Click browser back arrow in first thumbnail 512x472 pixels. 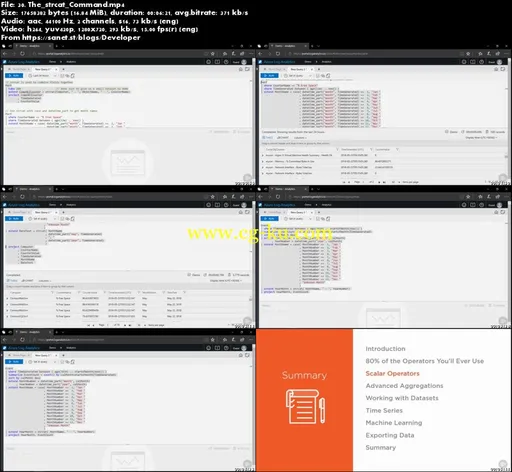pos(5,53)
